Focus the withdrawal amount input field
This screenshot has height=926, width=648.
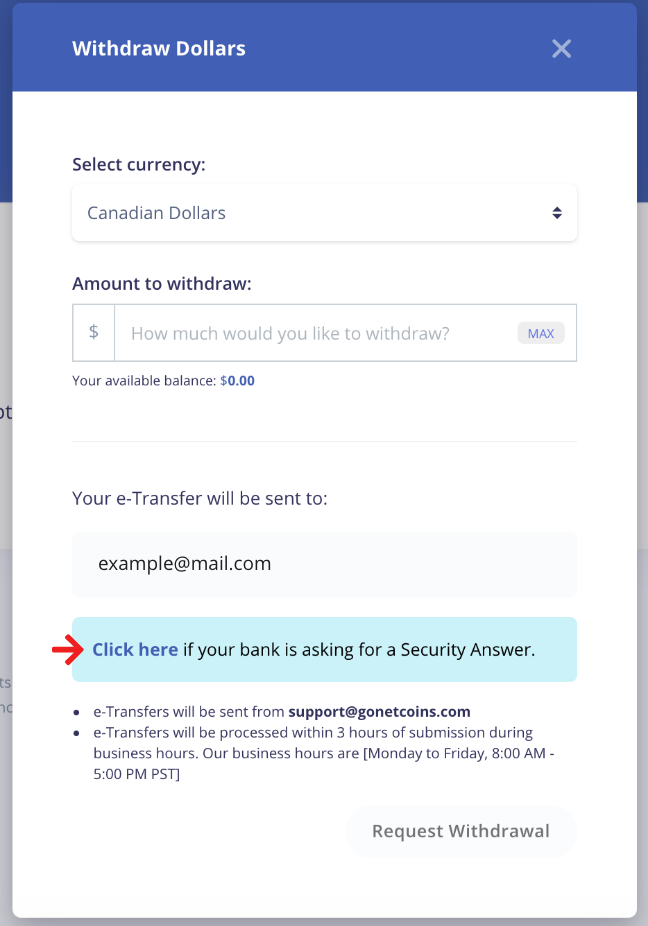(x=318, y=333)
